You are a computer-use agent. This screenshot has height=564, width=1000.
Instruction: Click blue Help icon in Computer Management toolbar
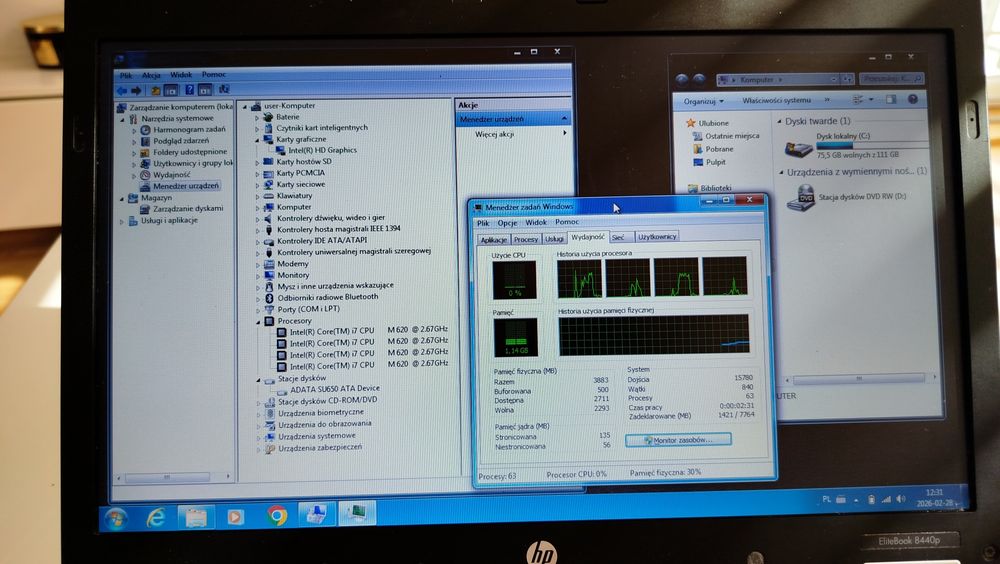[x=189, y=90]
